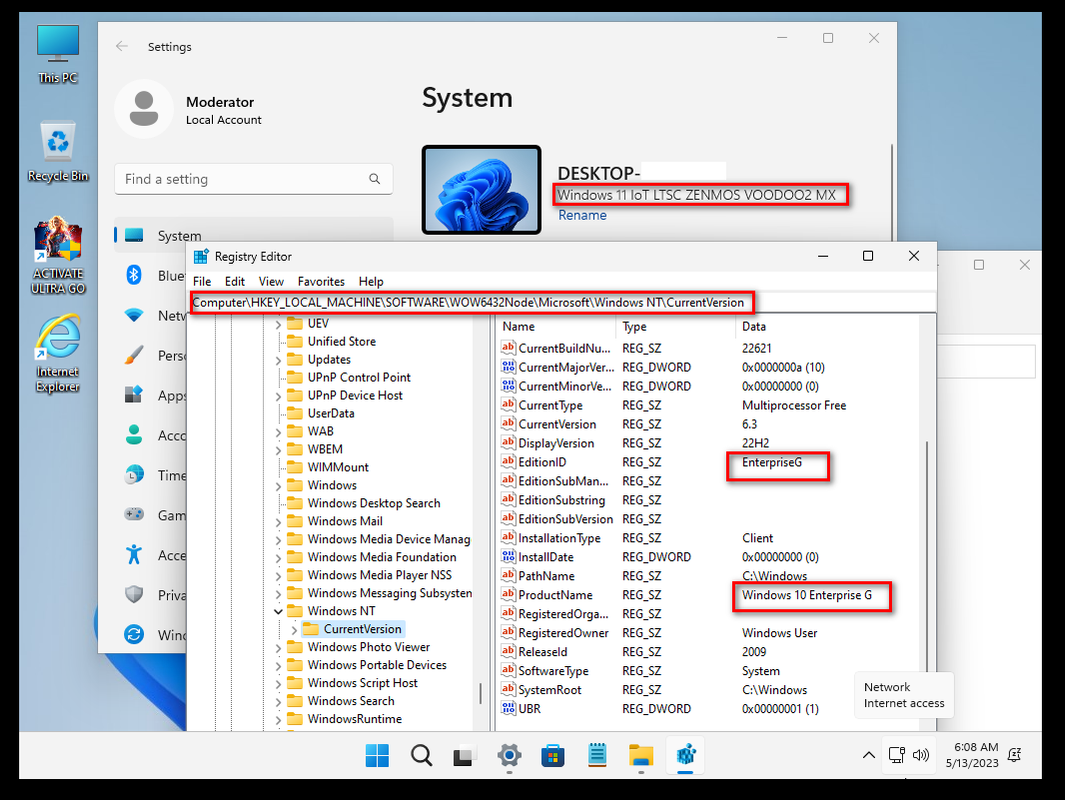Click the search magnifier in Find a setting

[374, 179]
